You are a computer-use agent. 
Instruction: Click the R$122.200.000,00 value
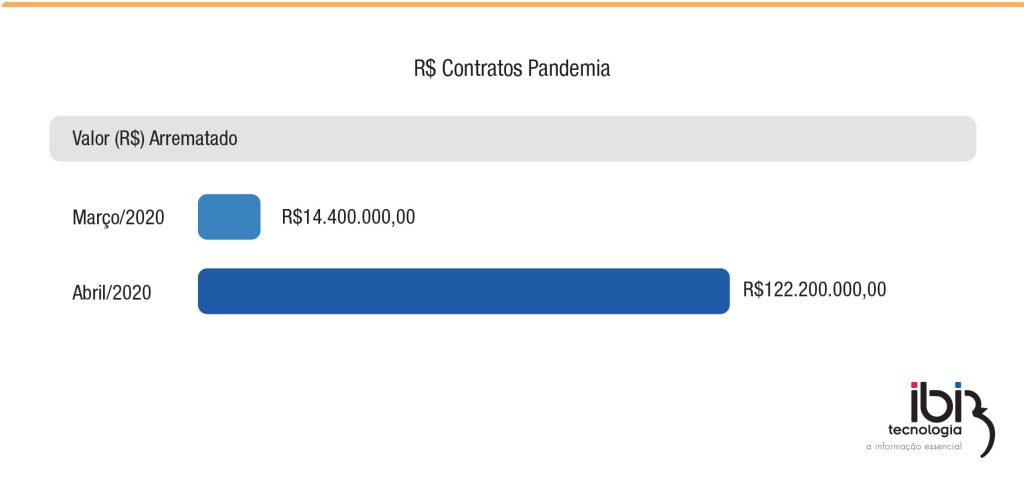click(814, 290)
